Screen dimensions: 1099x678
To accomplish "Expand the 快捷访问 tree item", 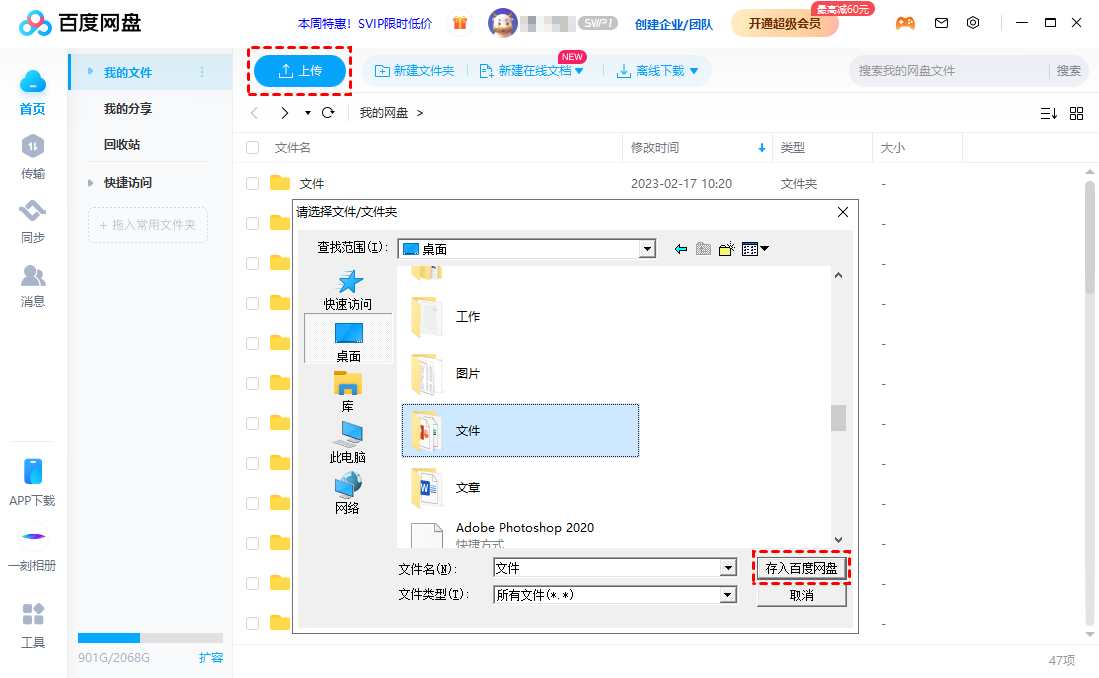I will click(90, 183).
